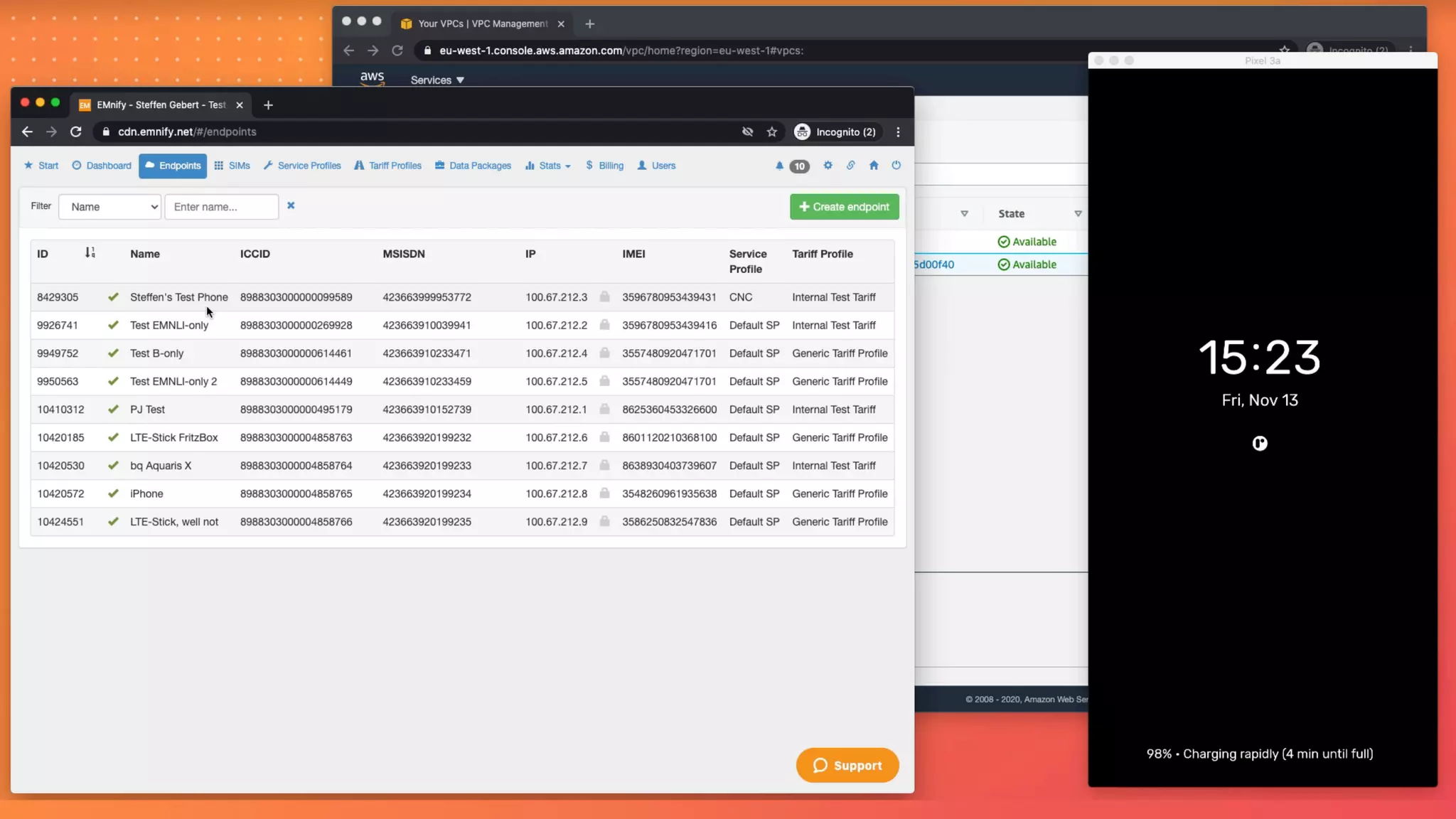Open the Name filter dropdown
This screenshot has height=819, width=1456.
pyautogui.click(x=109, y=207)
